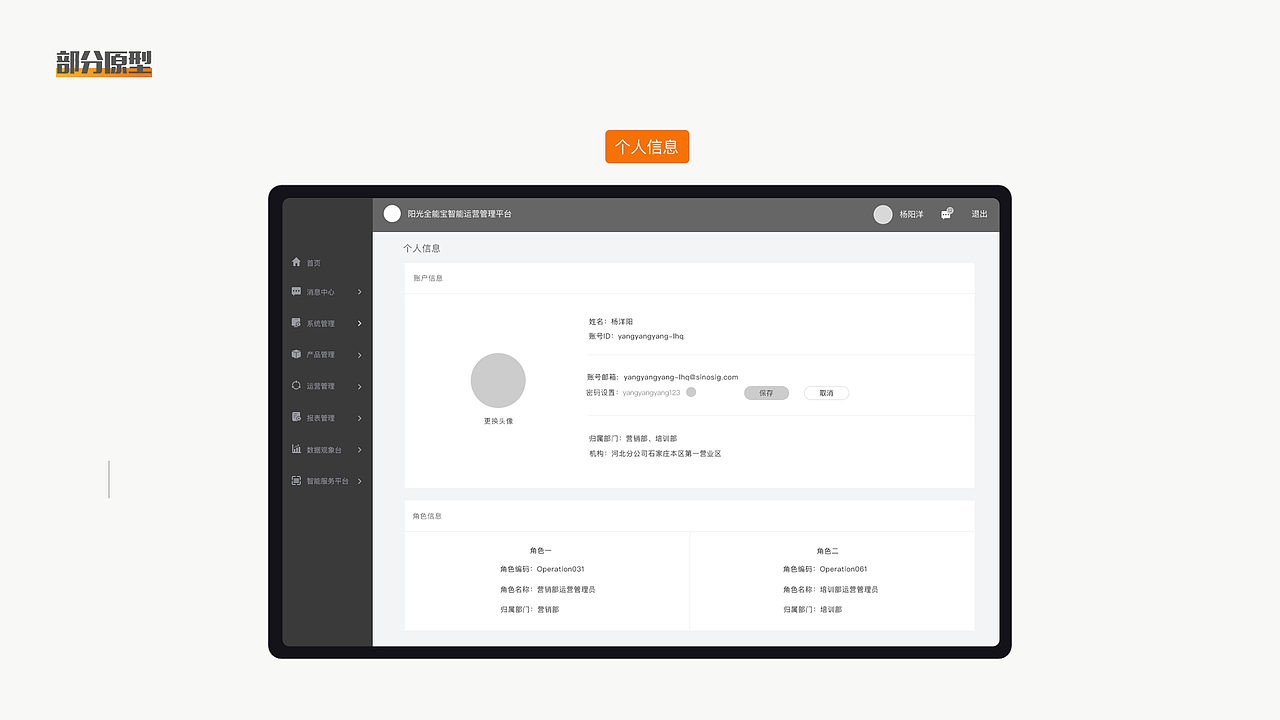Open 智能服务平台 menu item

[x=327, y=481]
